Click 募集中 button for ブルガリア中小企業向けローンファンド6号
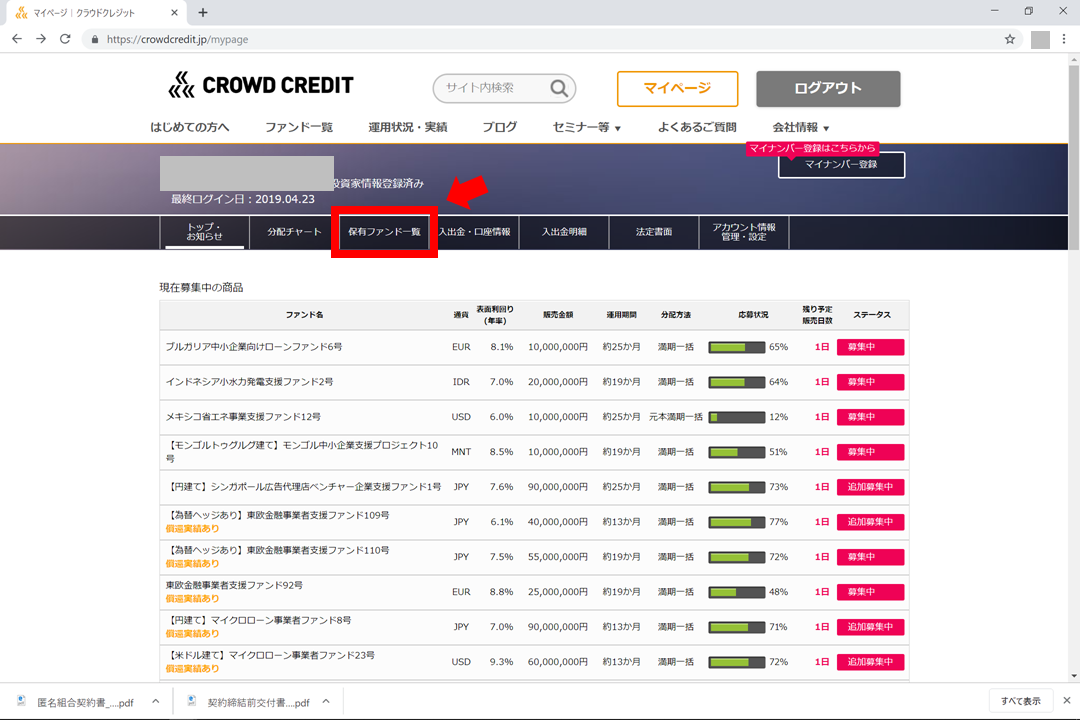The height and width of the screenshot is (720, 1080). [x=870, y=347]
